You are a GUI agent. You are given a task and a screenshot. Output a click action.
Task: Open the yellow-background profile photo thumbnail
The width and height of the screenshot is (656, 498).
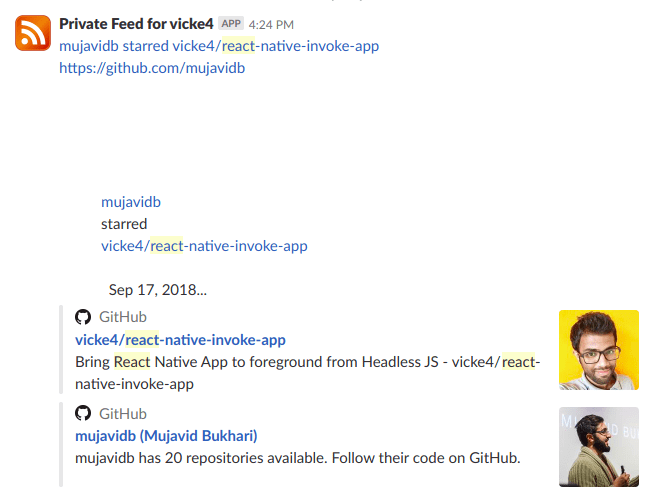click(599, 350)
